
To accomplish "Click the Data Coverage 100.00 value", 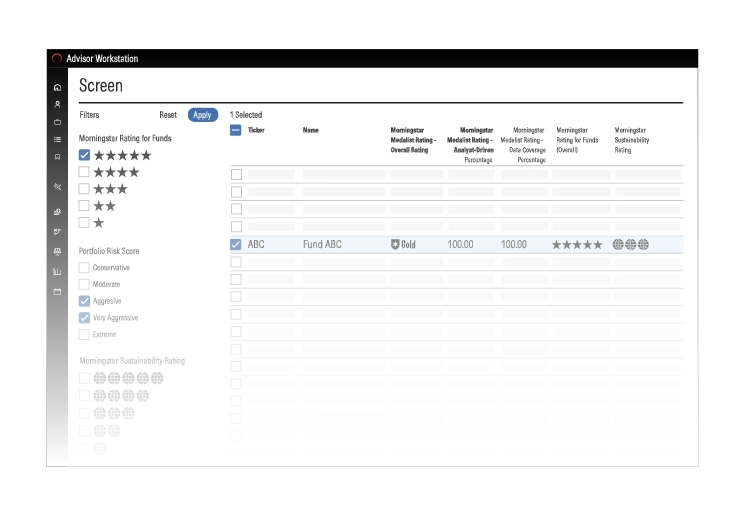I will click(x=514, y=244).
